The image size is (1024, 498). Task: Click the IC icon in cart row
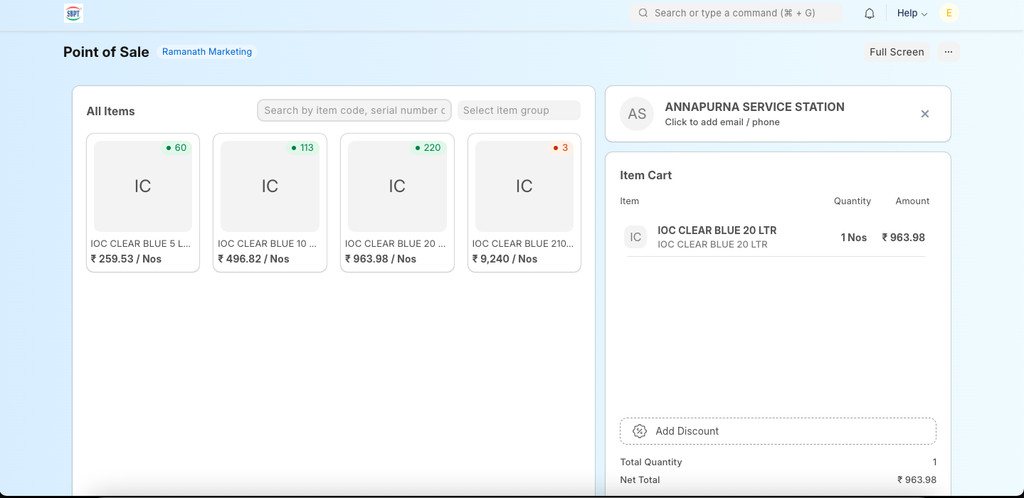coord(635,238)
